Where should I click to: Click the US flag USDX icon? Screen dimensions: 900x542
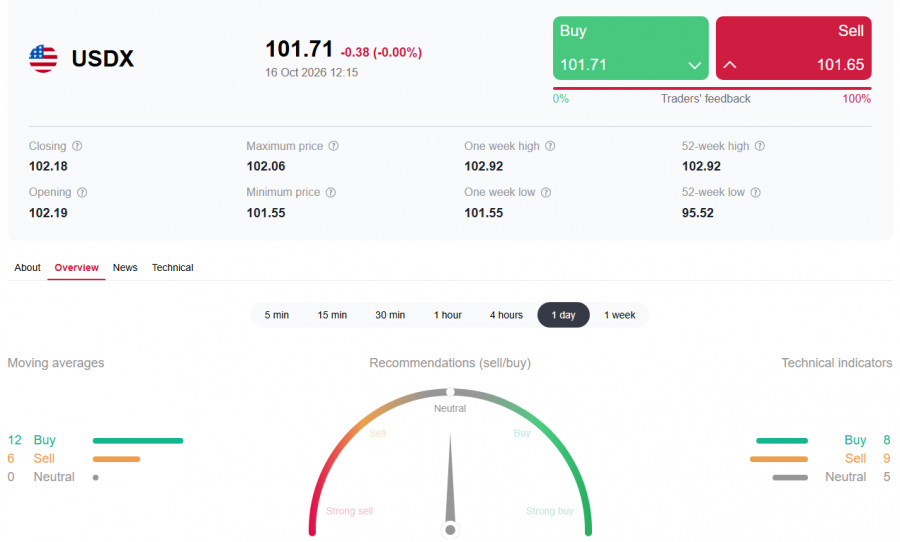click(x=43, y=59)
